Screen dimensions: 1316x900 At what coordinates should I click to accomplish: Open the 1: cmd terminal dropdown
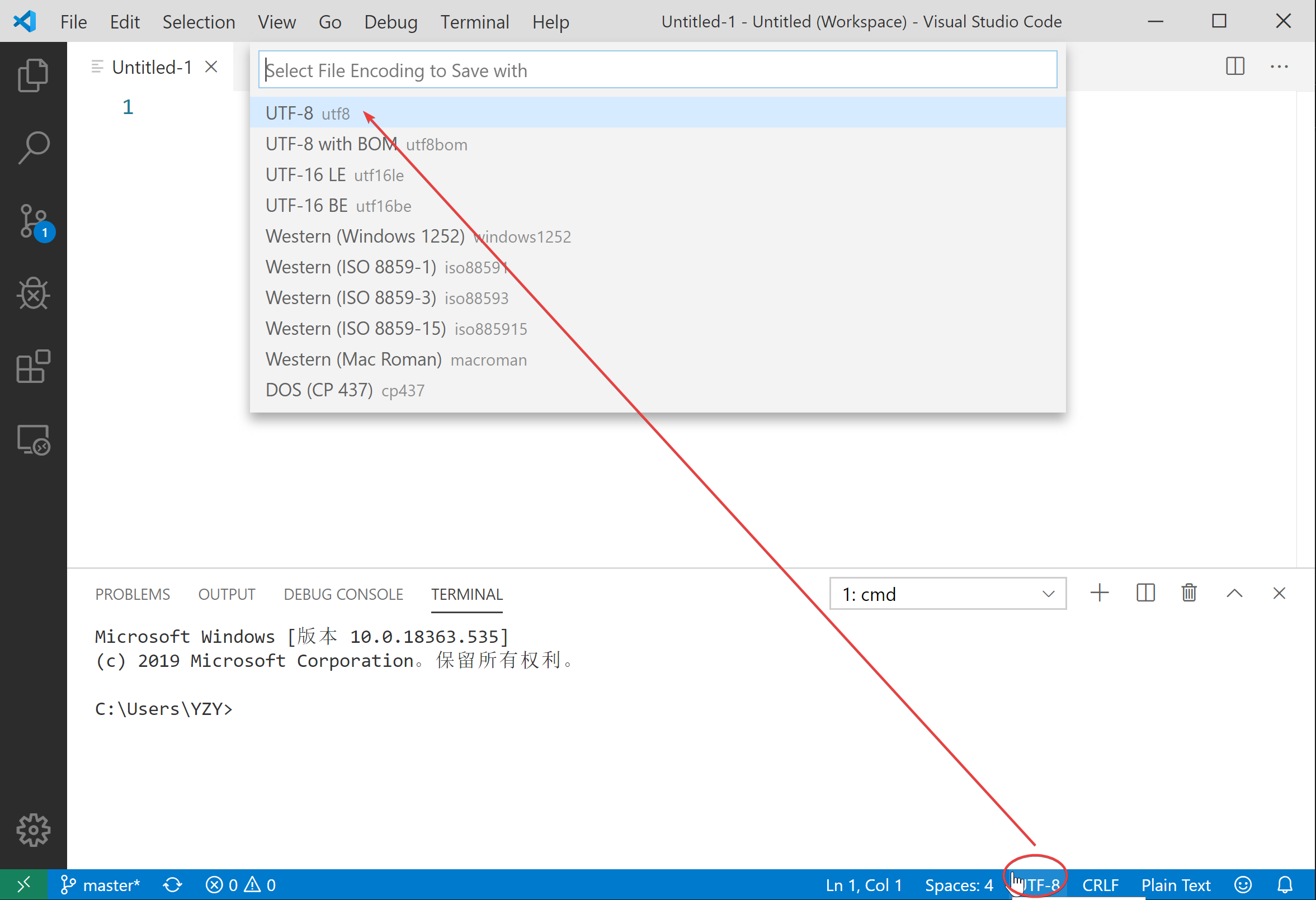pos(947,594)
